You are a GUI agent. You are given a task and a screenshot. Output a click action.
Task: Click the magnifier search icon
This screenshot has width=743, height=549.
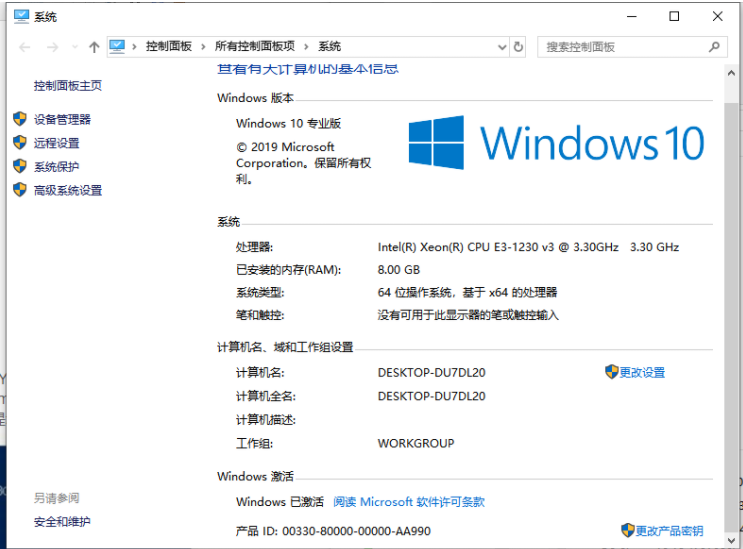715,47
